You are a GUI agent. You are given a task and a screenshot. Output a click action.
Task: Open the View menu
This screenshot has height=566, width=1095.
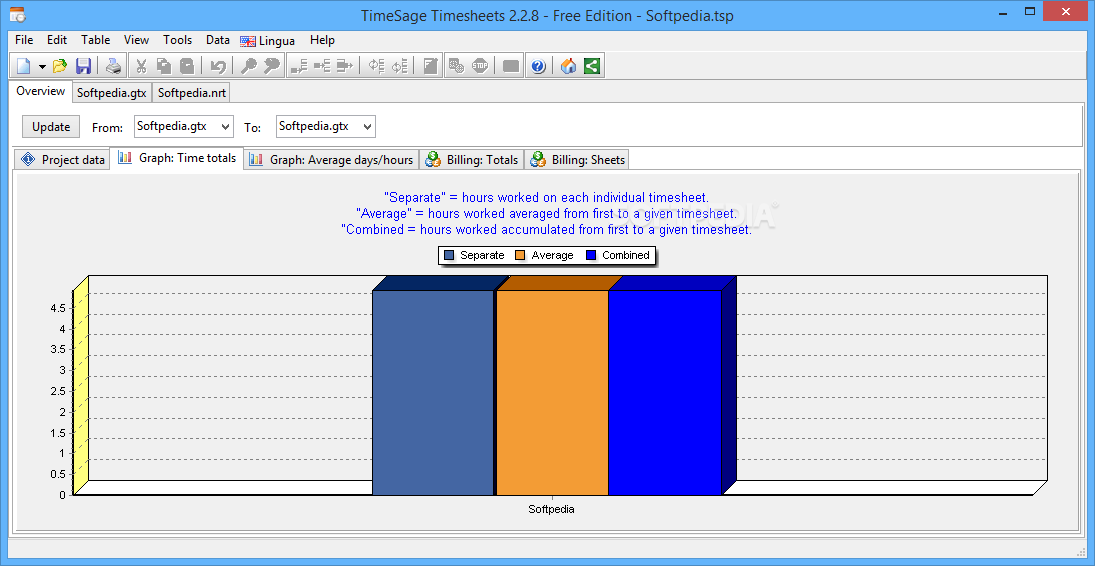(136, 40)
